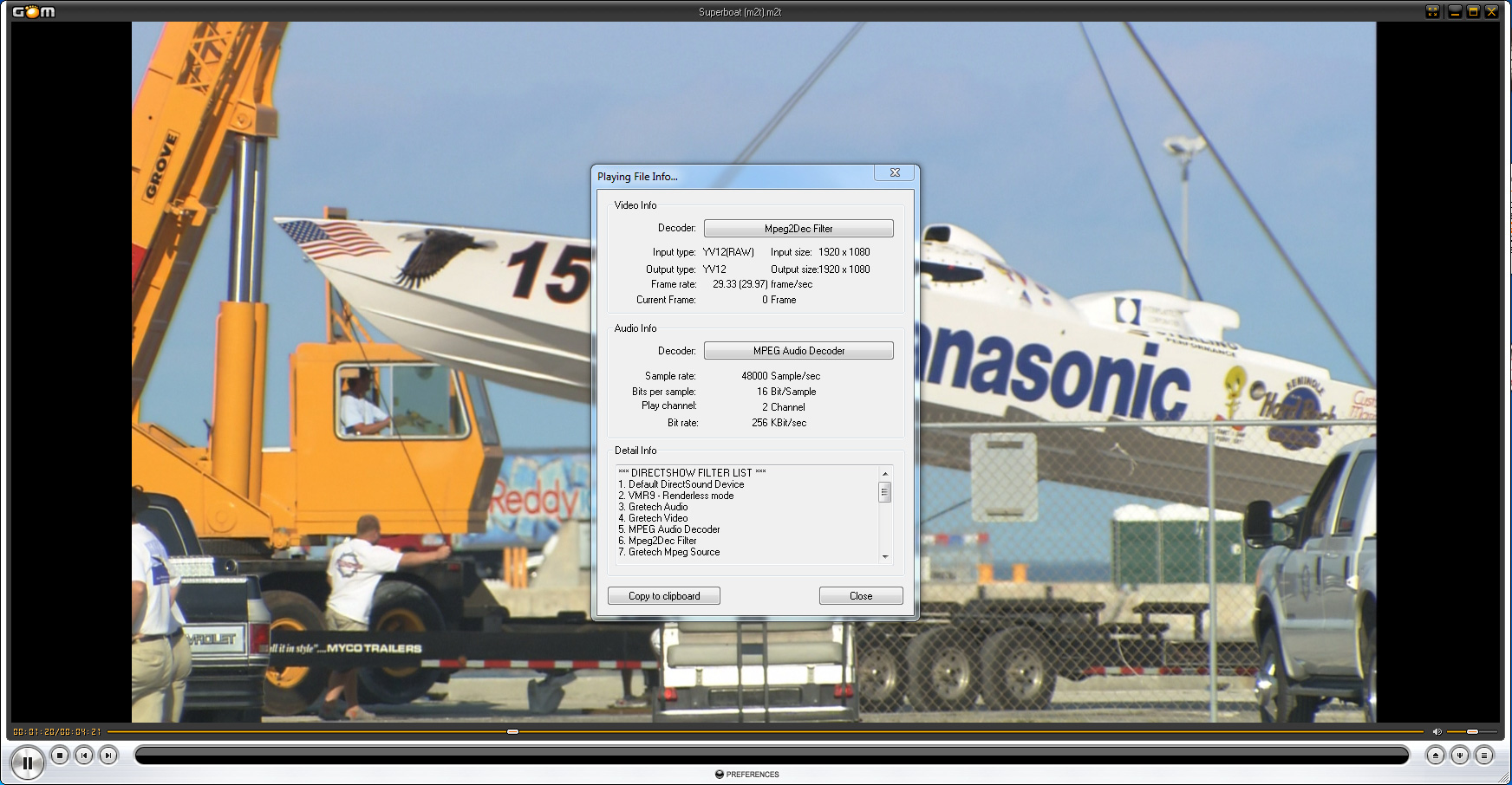The image size is (1512, 785).
Task: Pause the video playback
Action: click(27, 762)
